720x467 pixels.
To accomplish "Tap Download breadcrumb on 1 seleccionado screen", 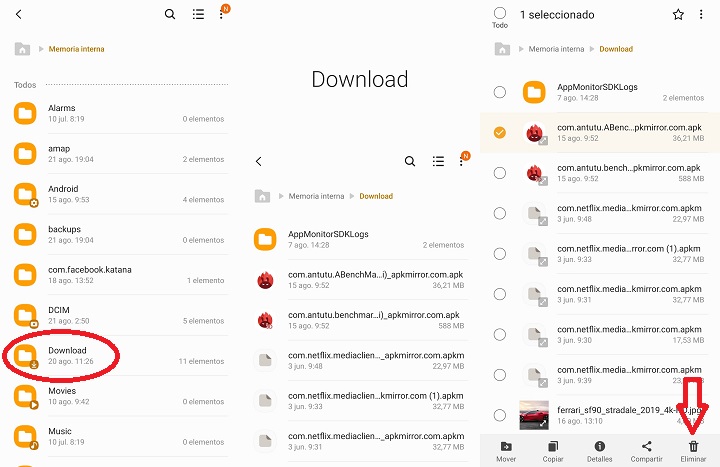I will point(616,49).
